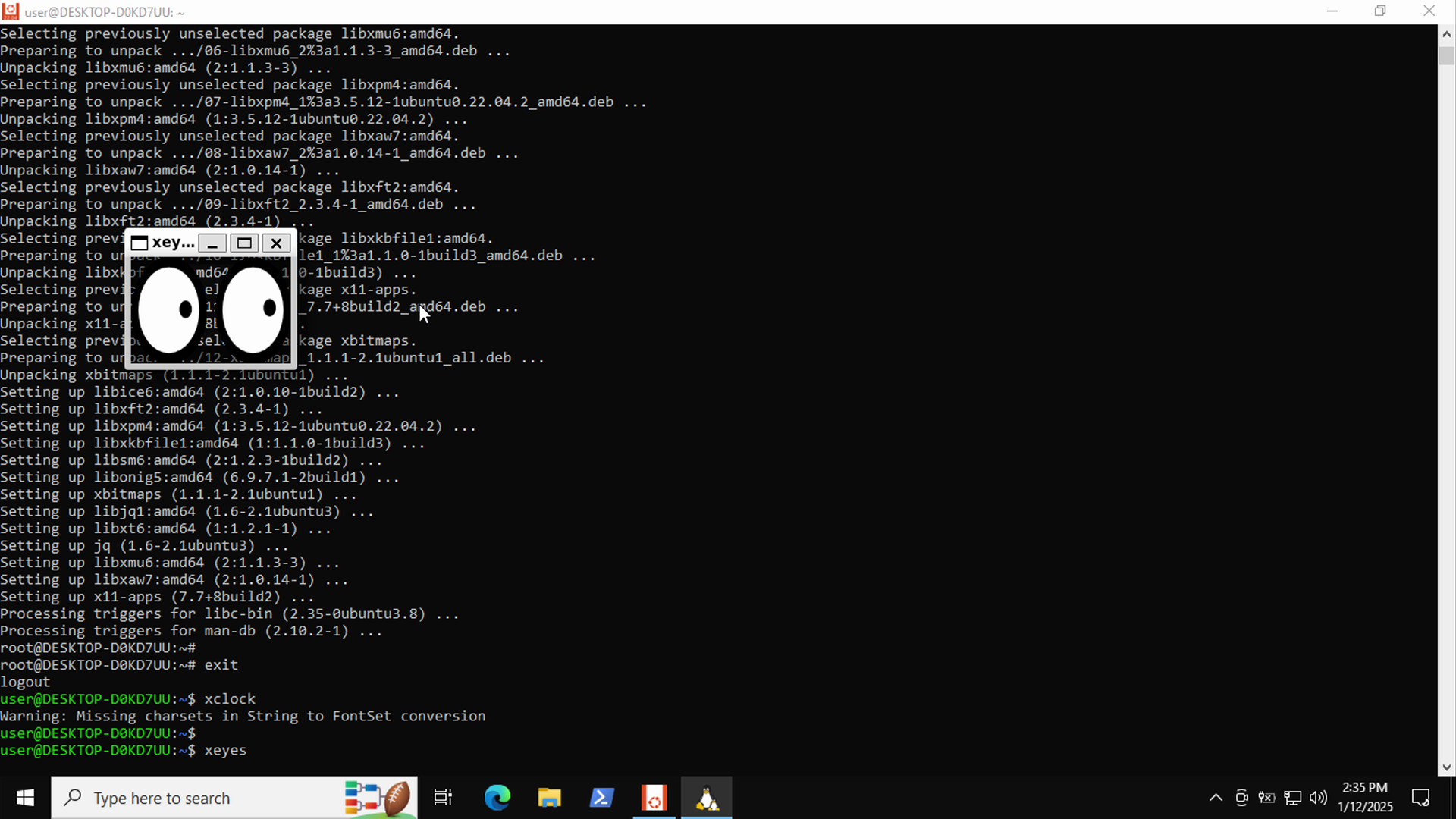Expand the hidden system tray icons chevron

point(1216,798)
